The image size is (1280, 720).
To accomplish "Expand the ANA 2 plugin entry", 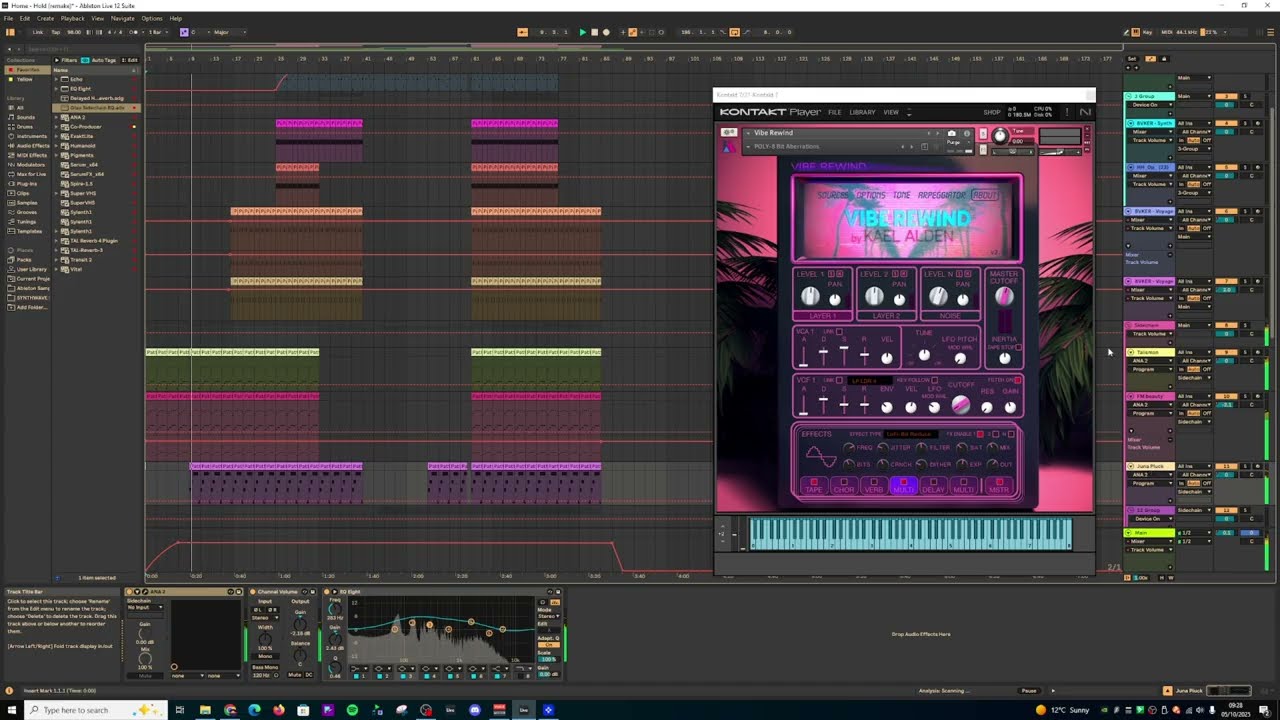I will [x=57, y=117].
